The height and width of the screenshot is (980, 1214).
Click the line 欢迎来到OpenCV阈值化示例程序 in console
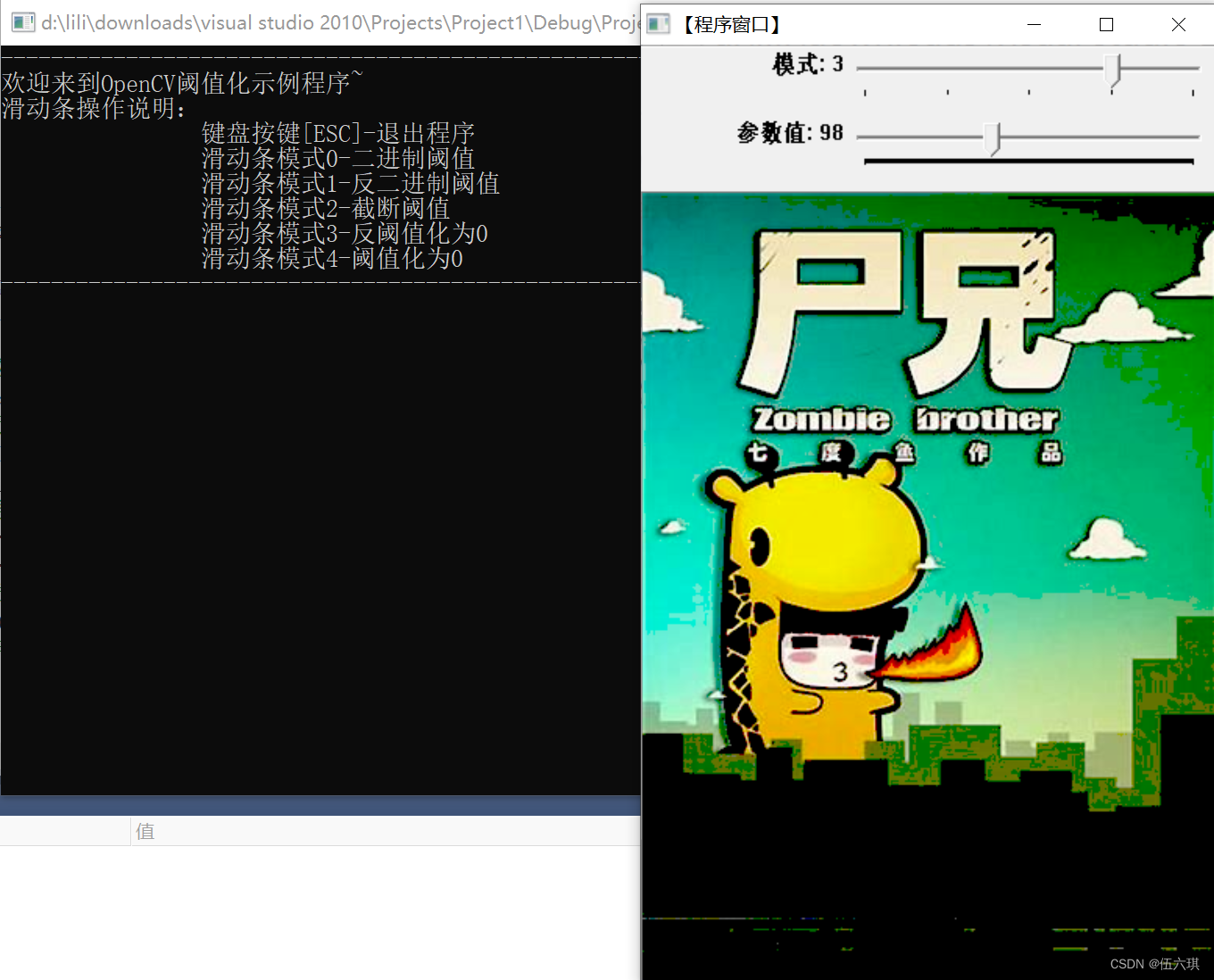182,83
